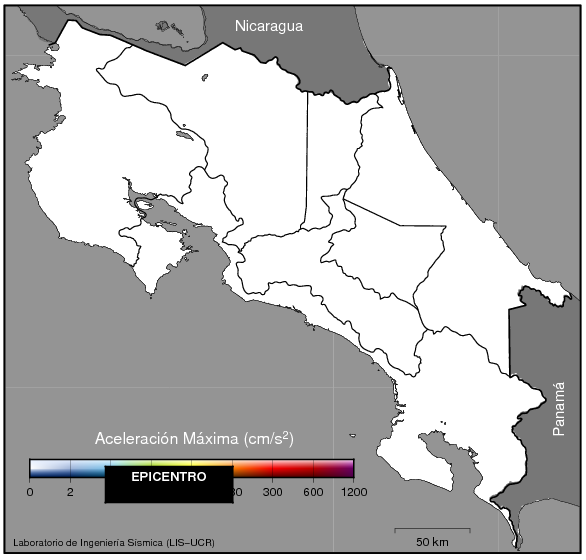
Task: Click the 50 km scale bar
Action: tap(432, 531)
